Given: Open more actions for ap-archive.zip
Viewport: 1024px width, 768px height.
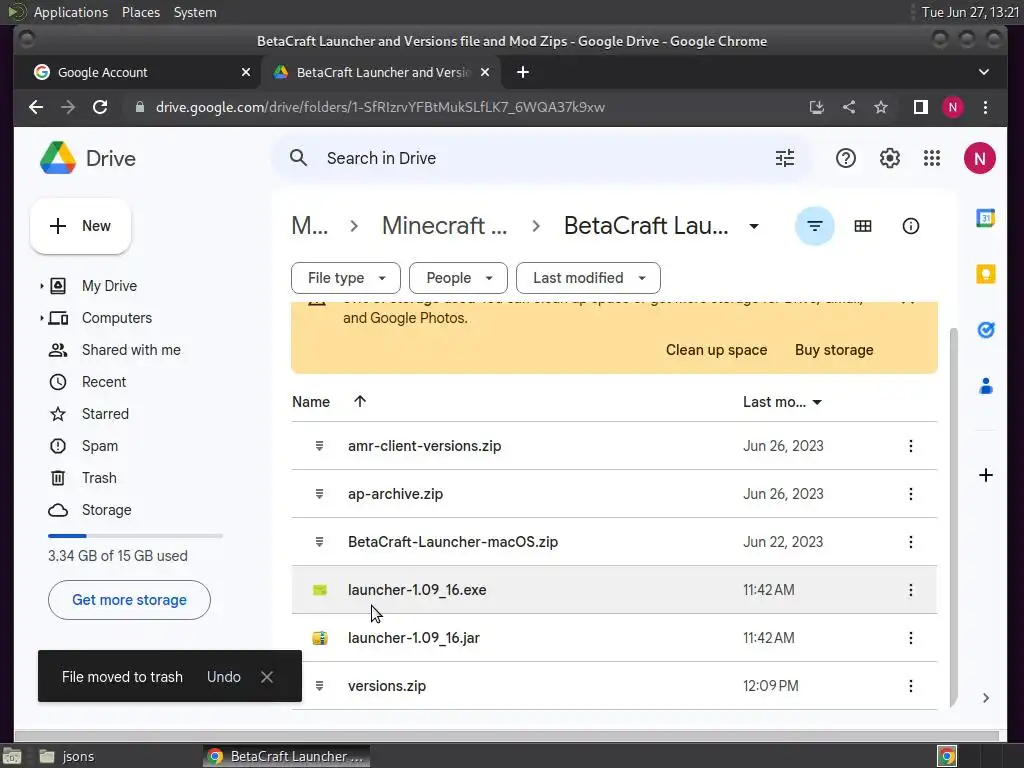Looking at the screenshot, I should (910, 494).
